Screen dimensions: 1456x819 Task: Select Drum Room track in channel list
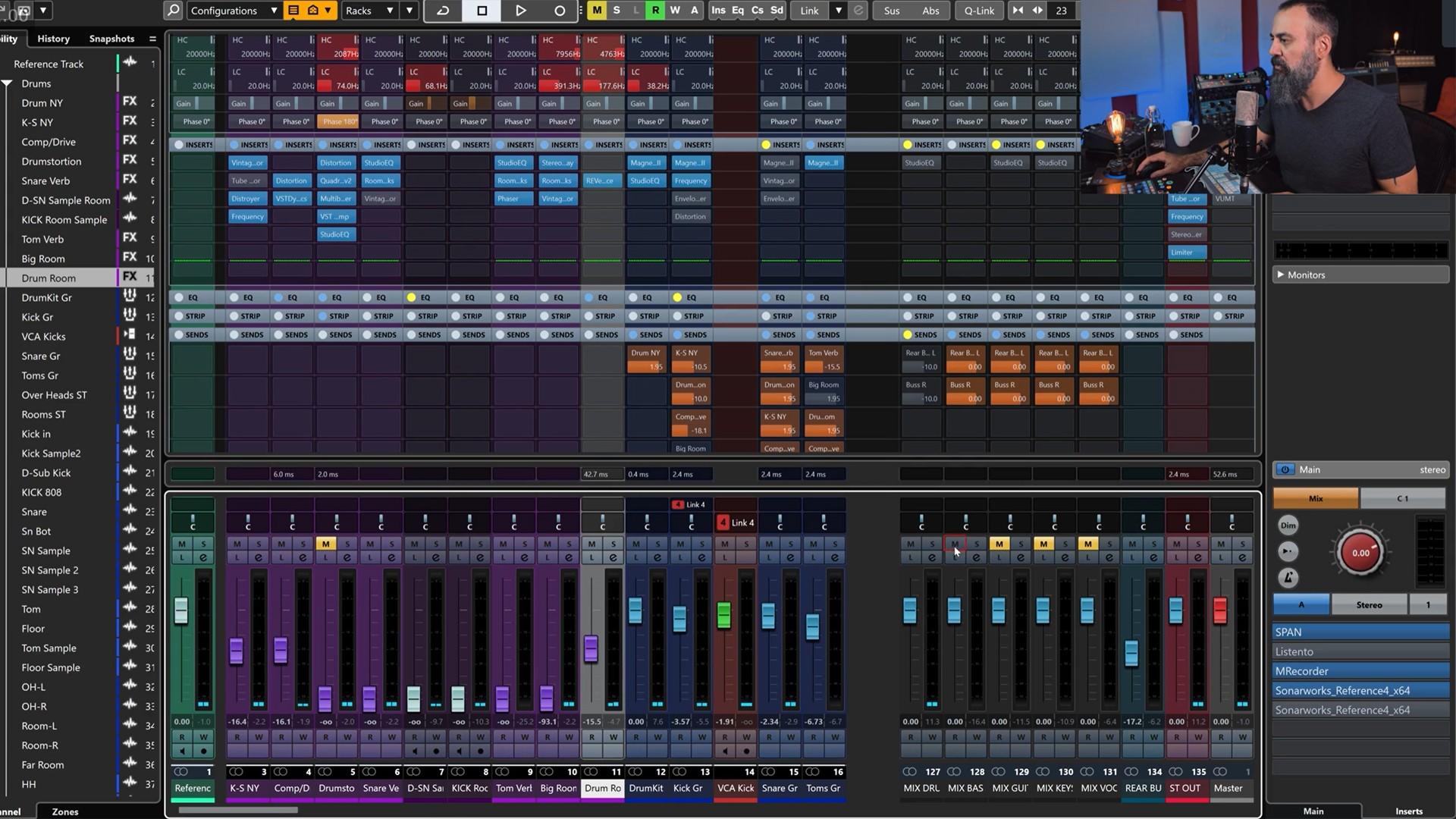pos(49,278)
